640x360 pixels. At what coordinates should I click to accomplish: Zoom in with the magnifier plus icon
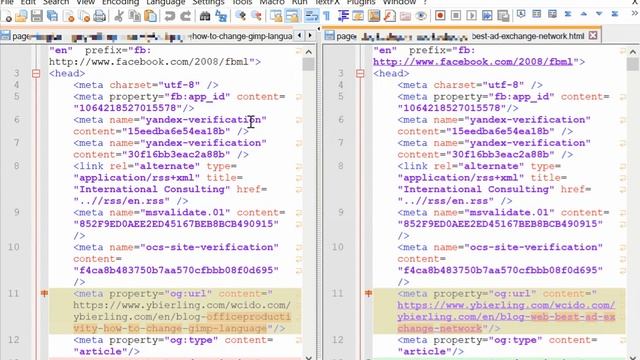(x=240, y=16)
